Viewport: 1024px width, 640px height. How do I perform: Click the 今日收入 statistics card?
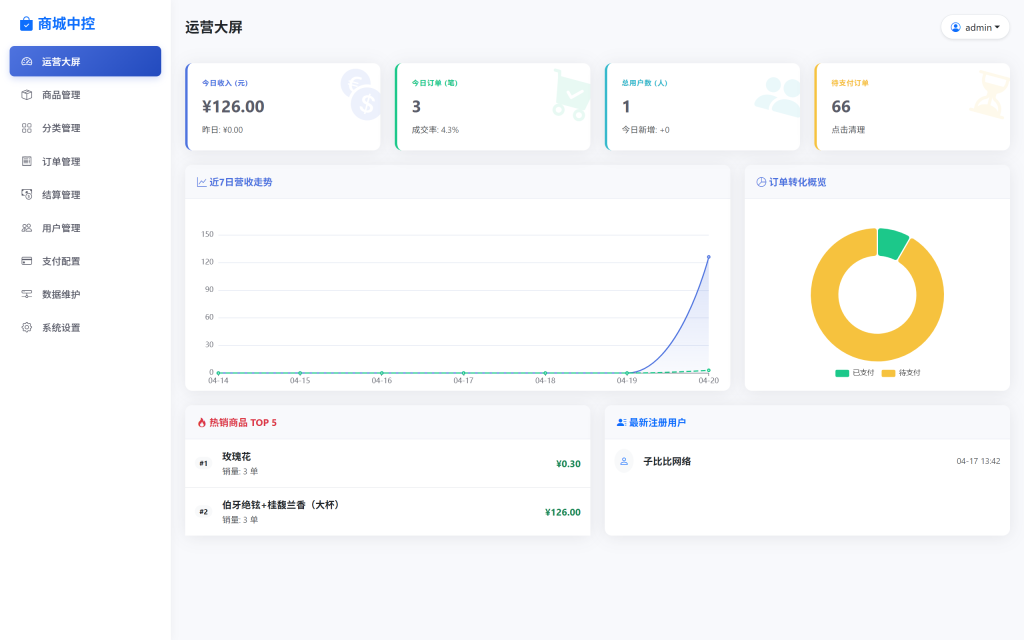click(x=283, y=105)
